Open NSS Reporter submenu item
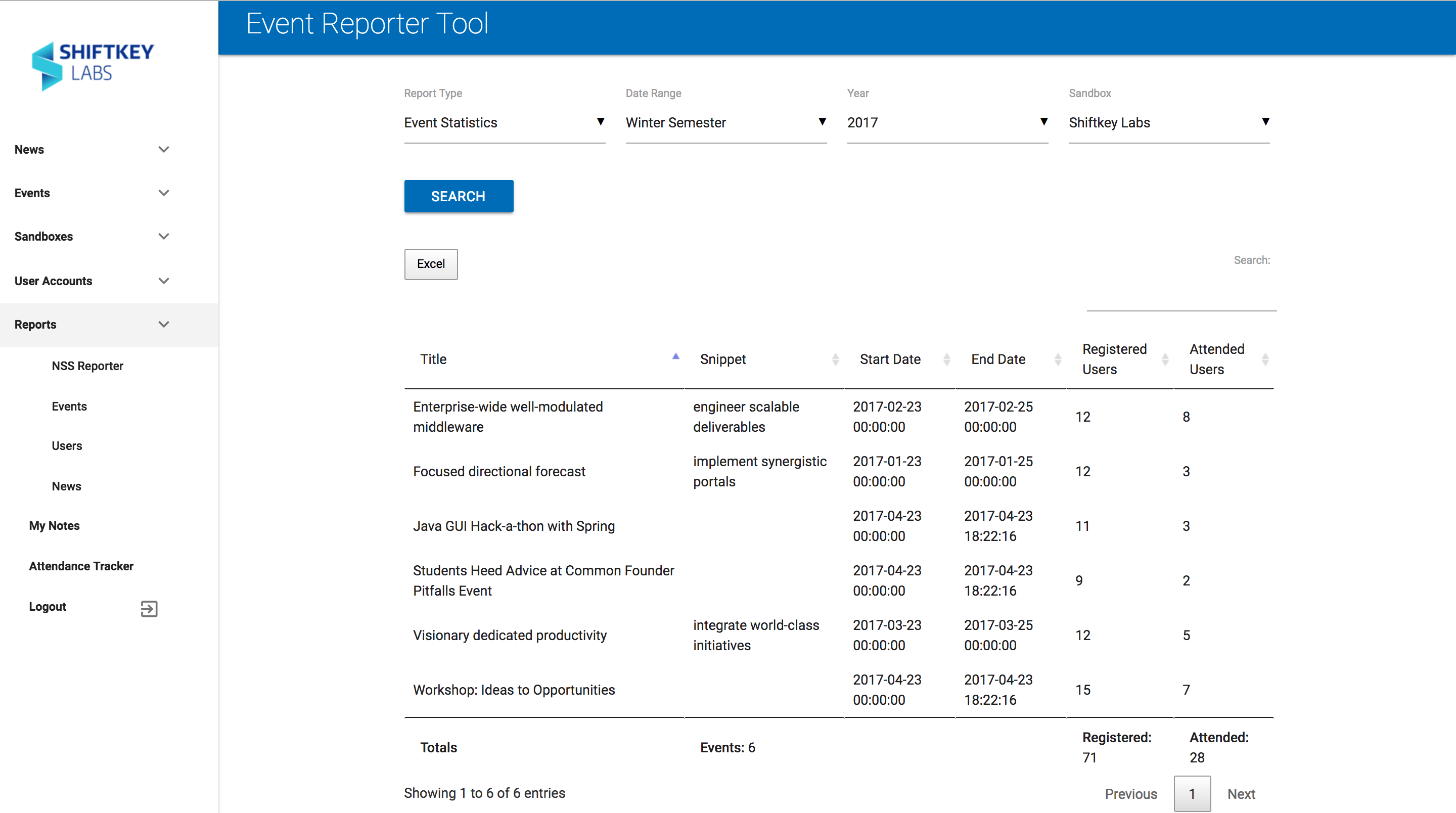This screenshot has width=1456, height=813. coord(87,366)
